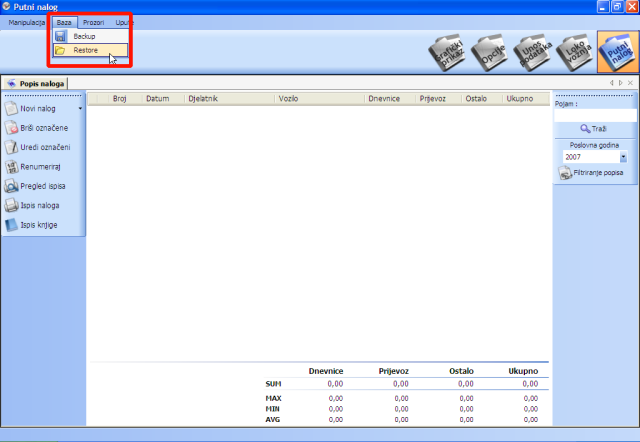This screenshot has height=442, width=640.
Task: Sort by the Ostalo column header
Action: tap(482, 99)
